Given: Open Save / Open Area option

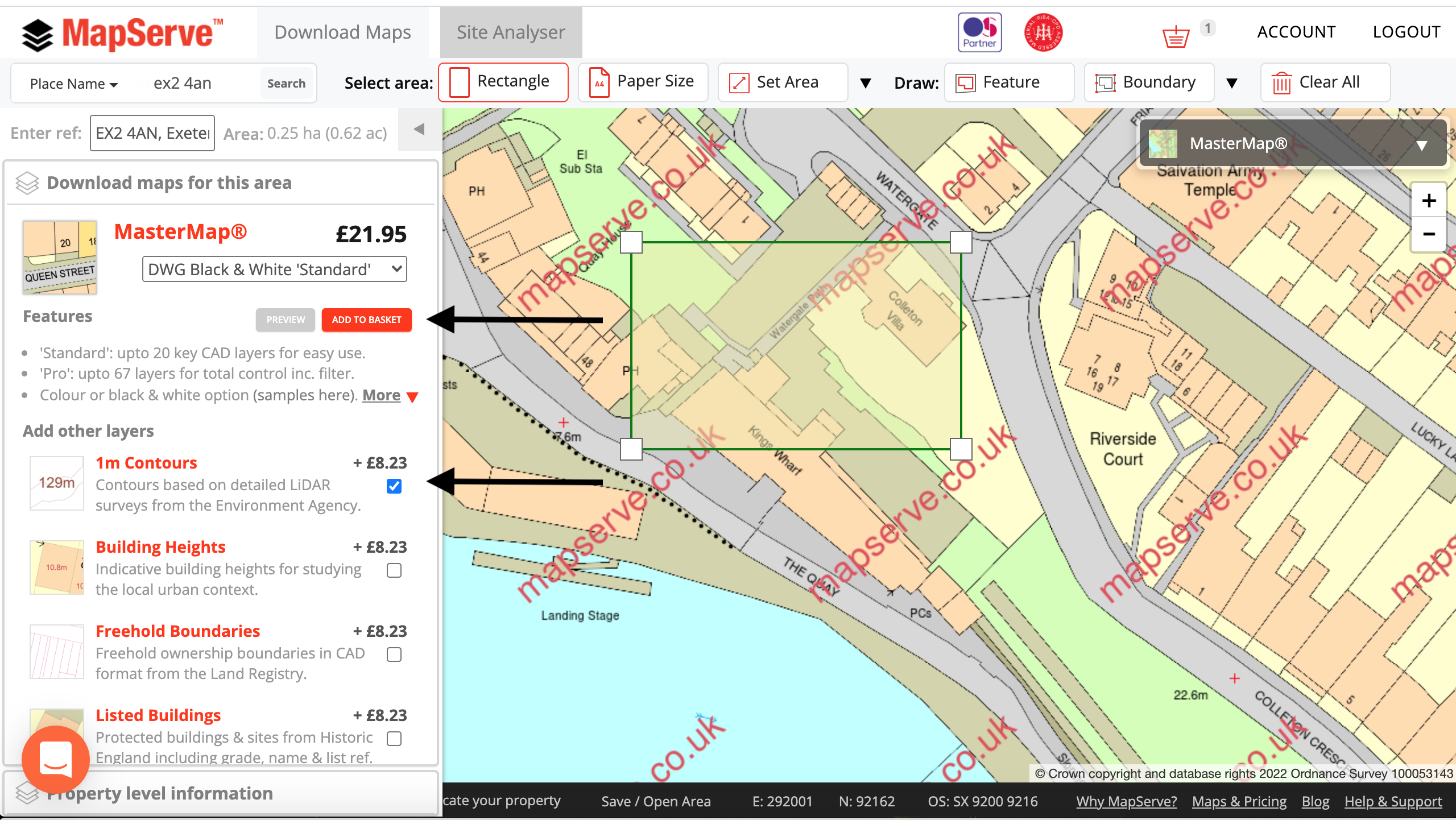Looking at the screenshot, I should (x=656, y=801).
